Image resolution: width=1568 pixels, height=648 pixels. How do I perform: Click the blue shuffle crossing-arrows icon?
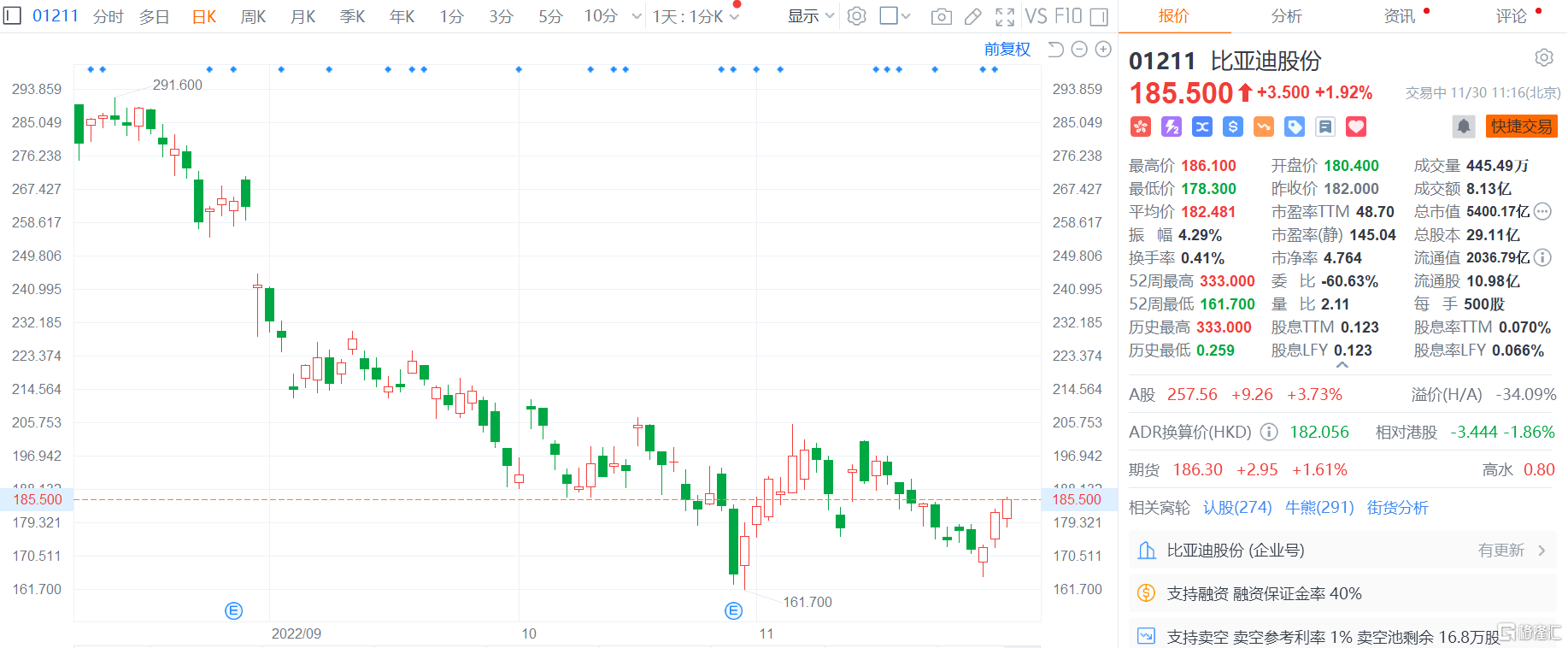click(1202, 127)
